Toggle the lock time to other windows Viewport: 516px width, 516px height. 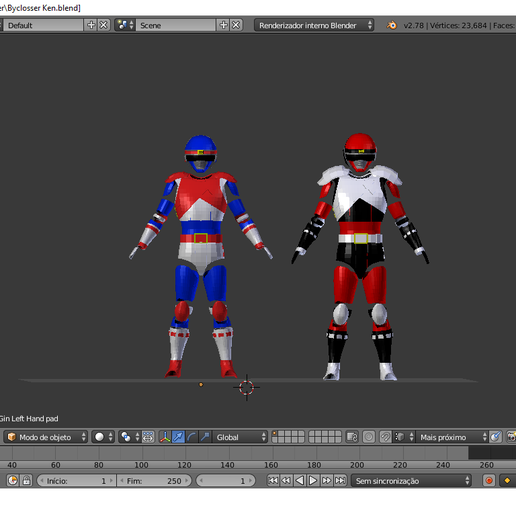click(x=26, y=480)
